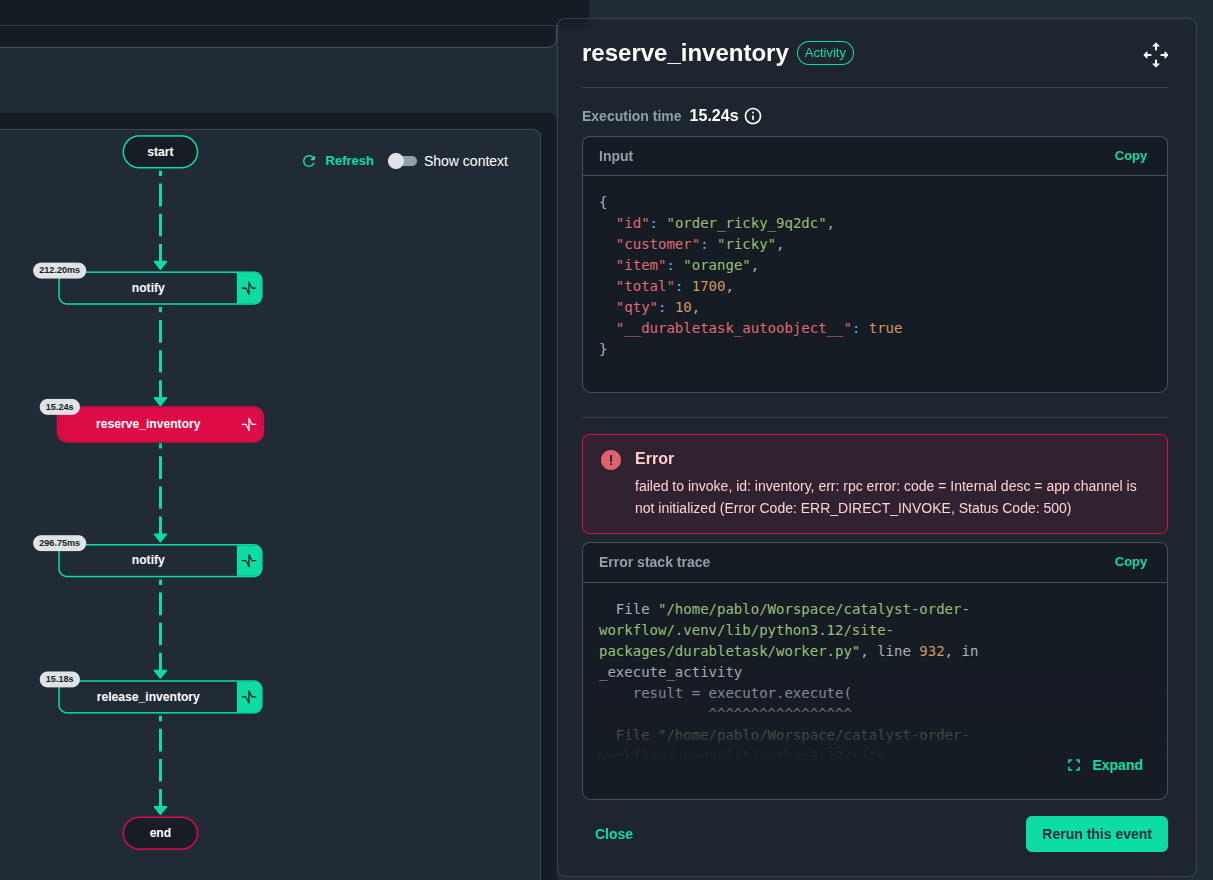Select the start node

160,152
